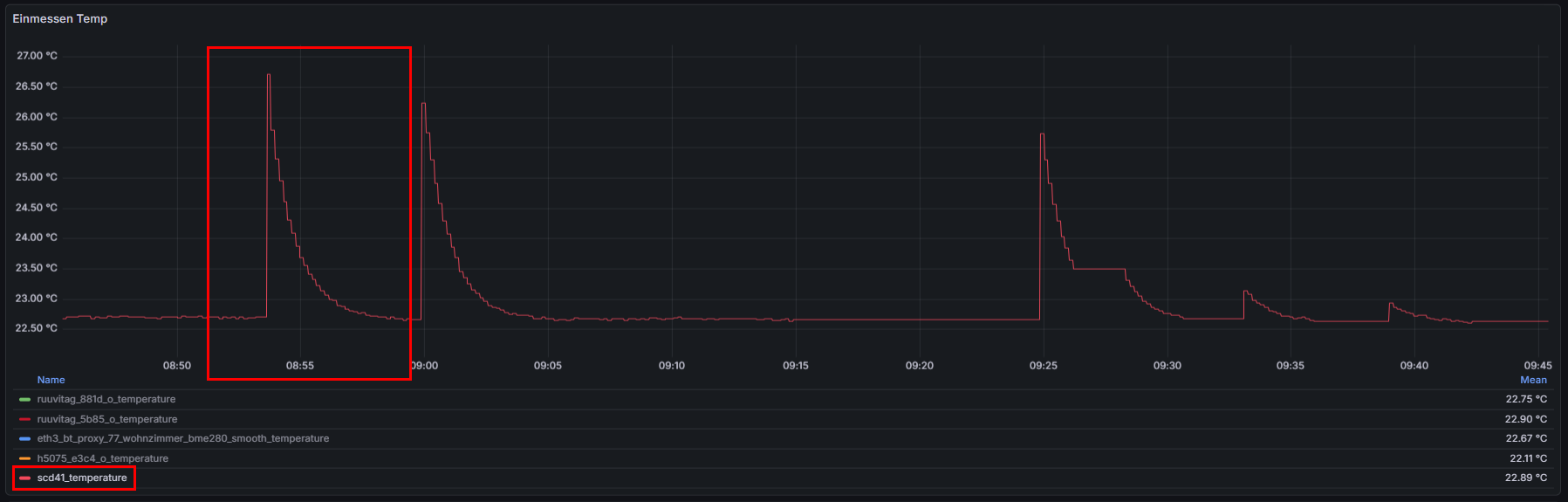
Task: Click the highest temperature peak near 08:54
Action: click(x=269, y=76)
